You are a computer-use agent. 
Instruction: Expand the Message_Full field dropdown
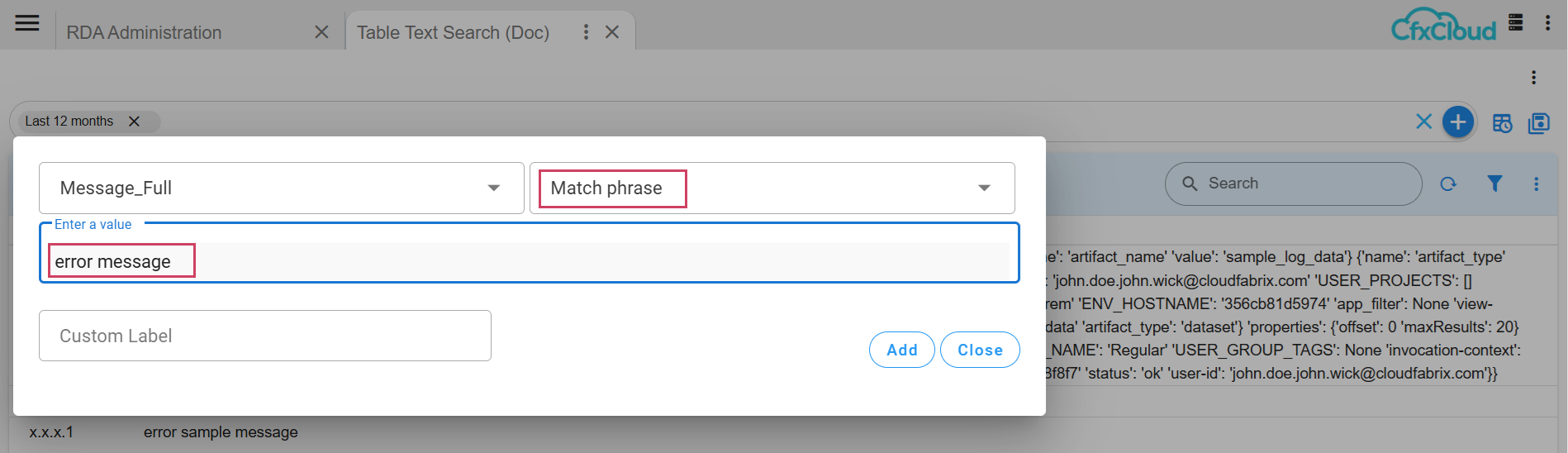click(x=493, y=188)
